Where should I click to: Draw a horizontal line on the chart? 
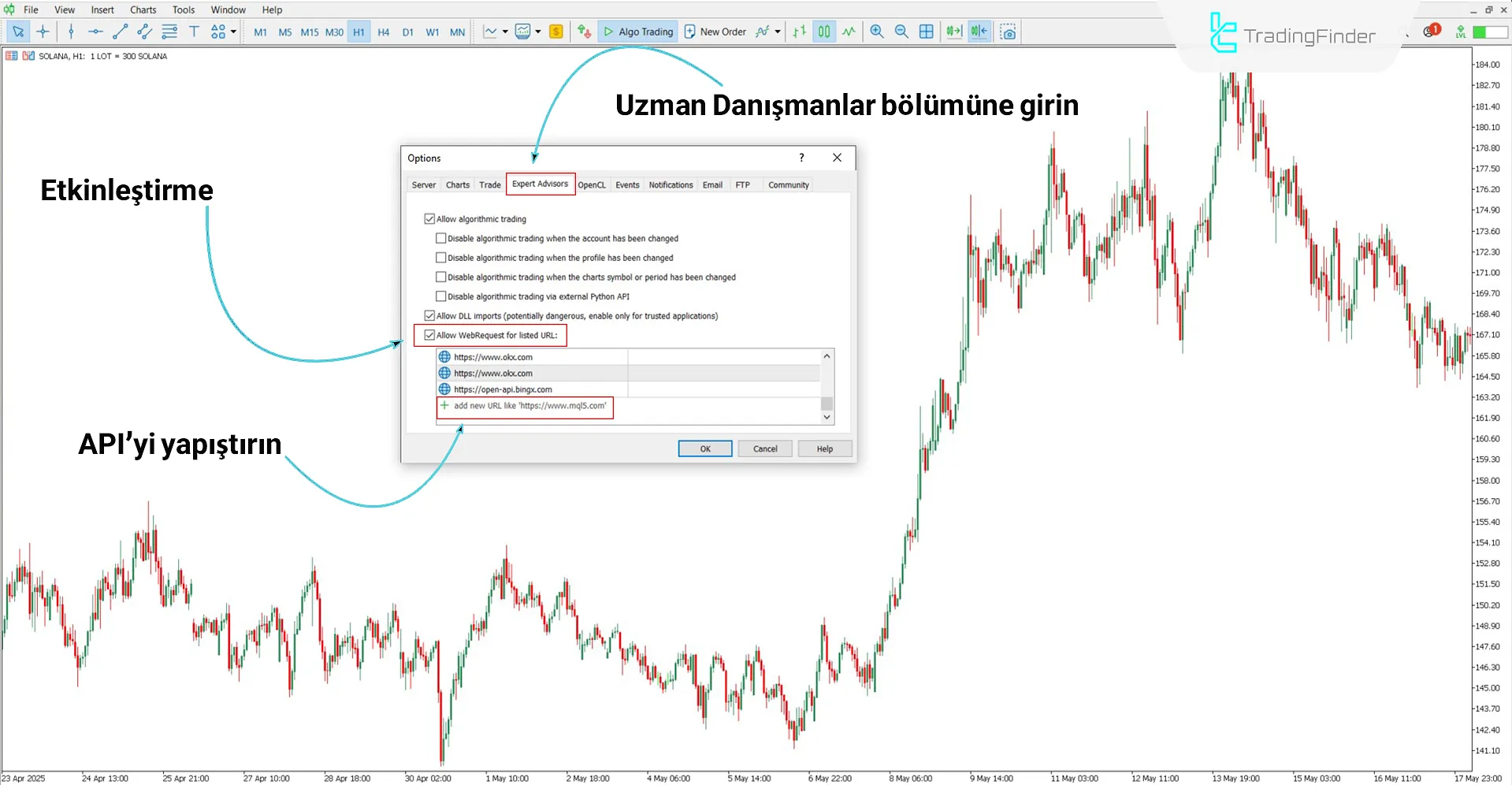95,32
